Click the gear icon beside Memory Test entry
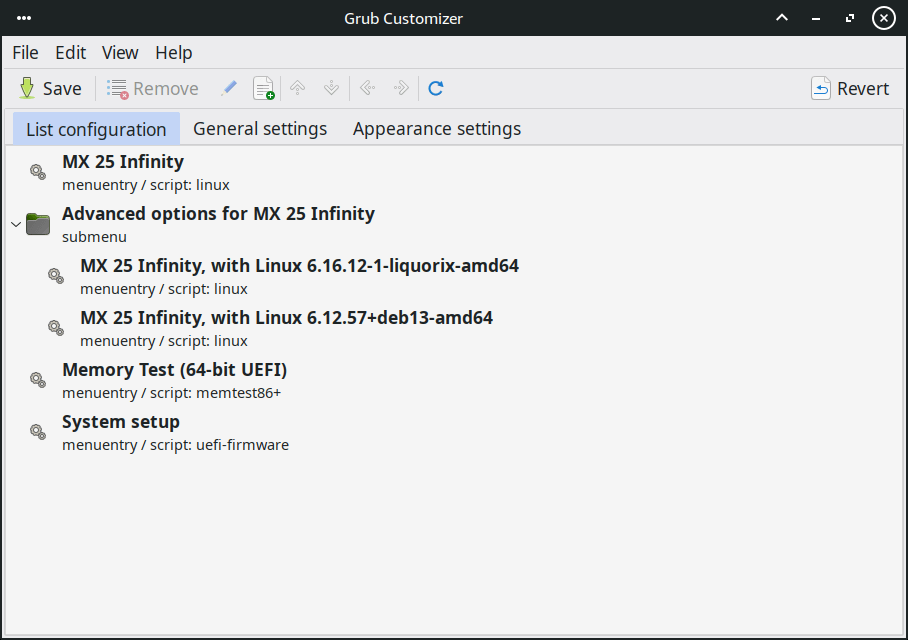Screen dimensions: 908x640 [x=37, y=380]
